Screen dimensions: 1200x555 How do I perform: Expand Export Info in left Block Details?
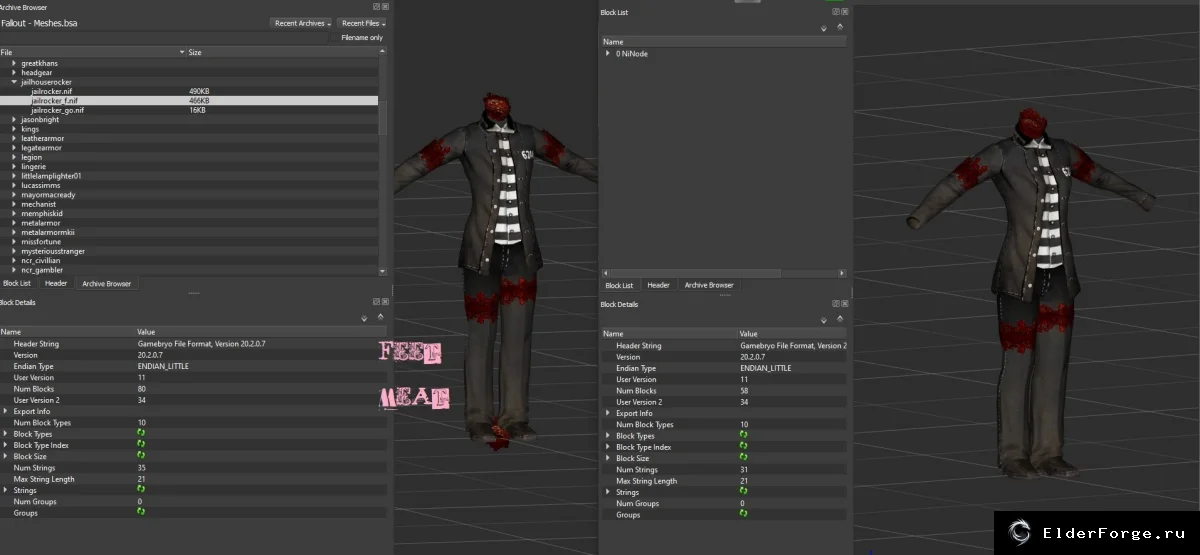pos(5,411)
